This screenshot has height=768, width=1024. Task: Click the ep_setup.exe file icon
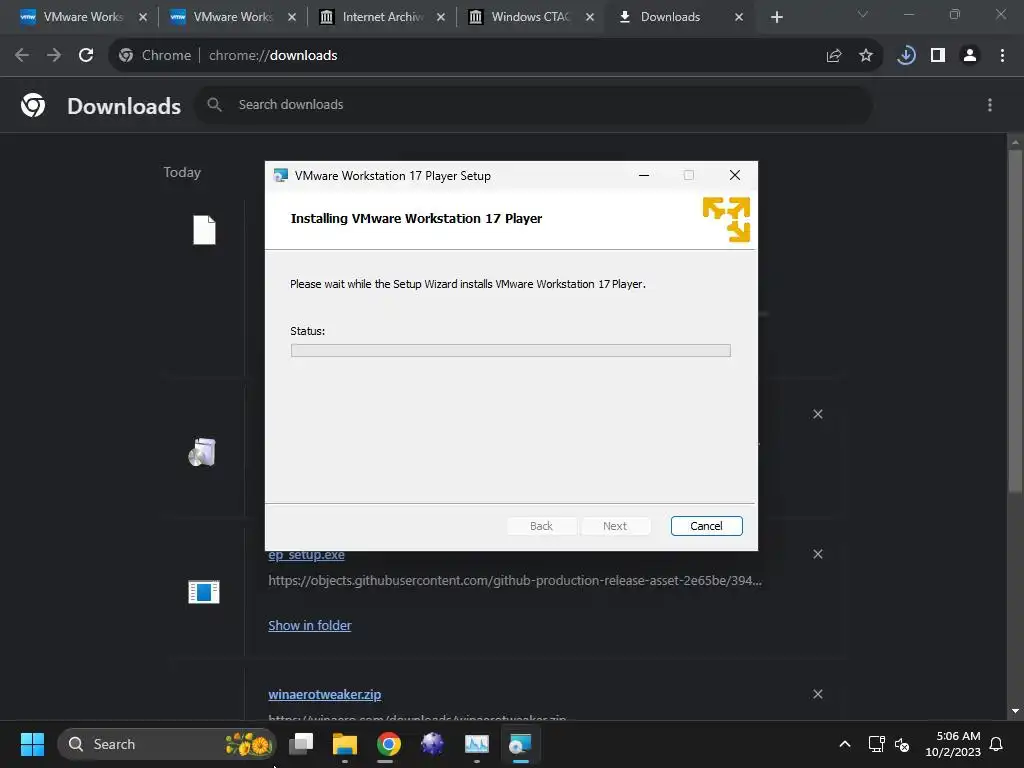click(x=204, y=592)
